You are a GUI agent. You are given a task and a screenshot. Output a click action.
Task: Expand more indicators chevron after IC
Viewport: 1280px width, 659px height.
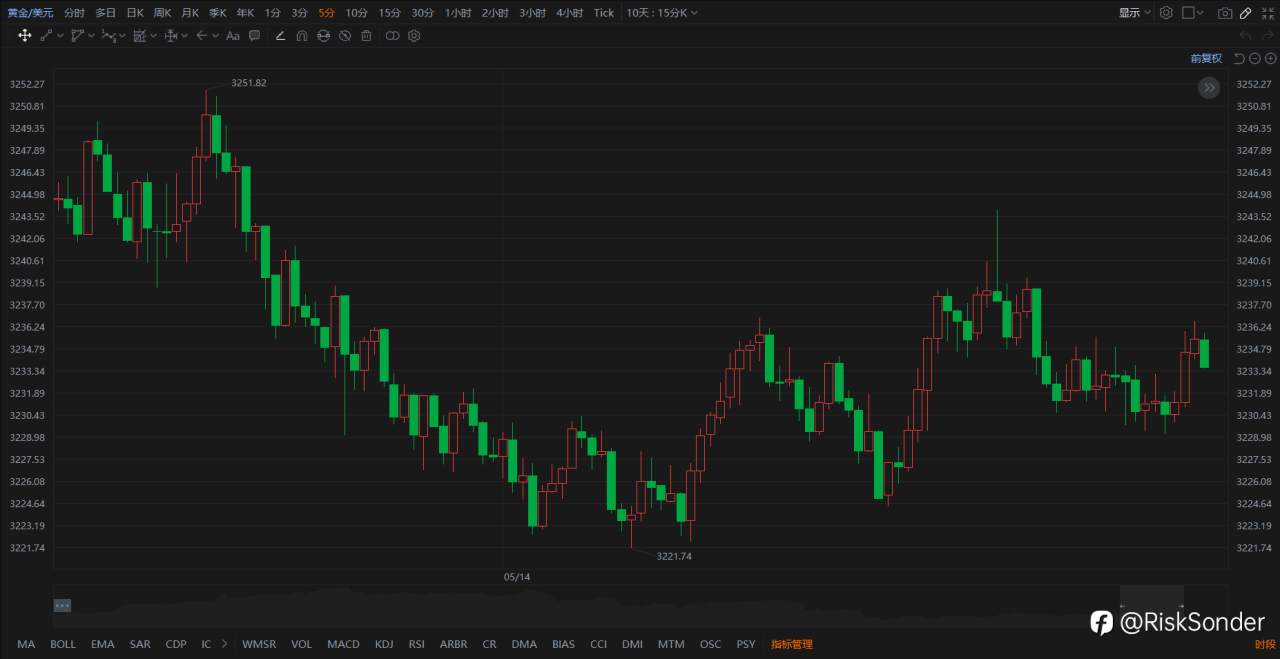224,644
